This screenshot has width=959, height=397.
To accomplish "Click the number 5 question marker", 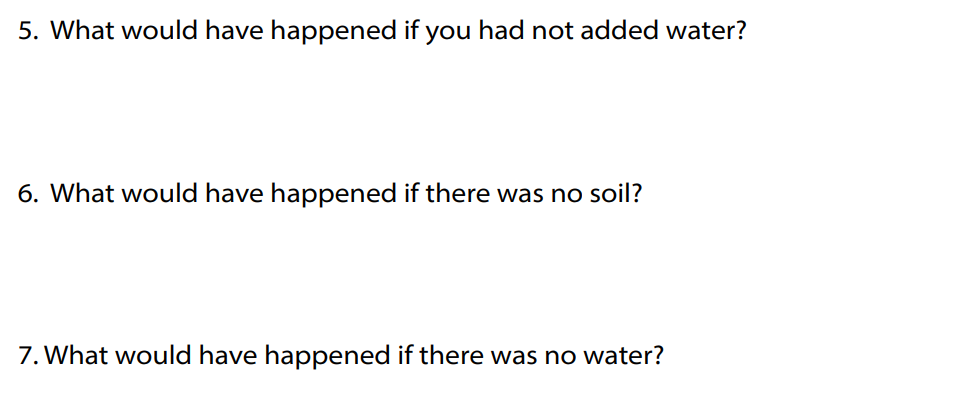I will click(28, 31).
